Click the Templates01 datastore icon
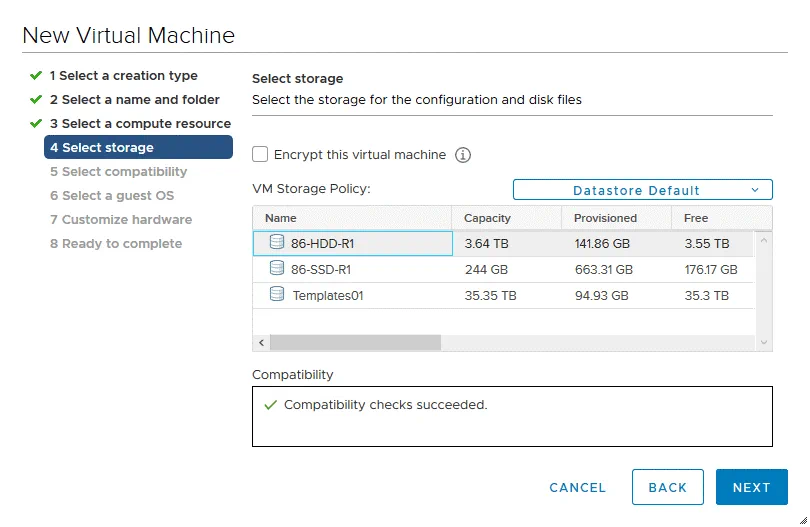This screenshot has height=527, width=810. pyautogui.click(x=277, y=295)
